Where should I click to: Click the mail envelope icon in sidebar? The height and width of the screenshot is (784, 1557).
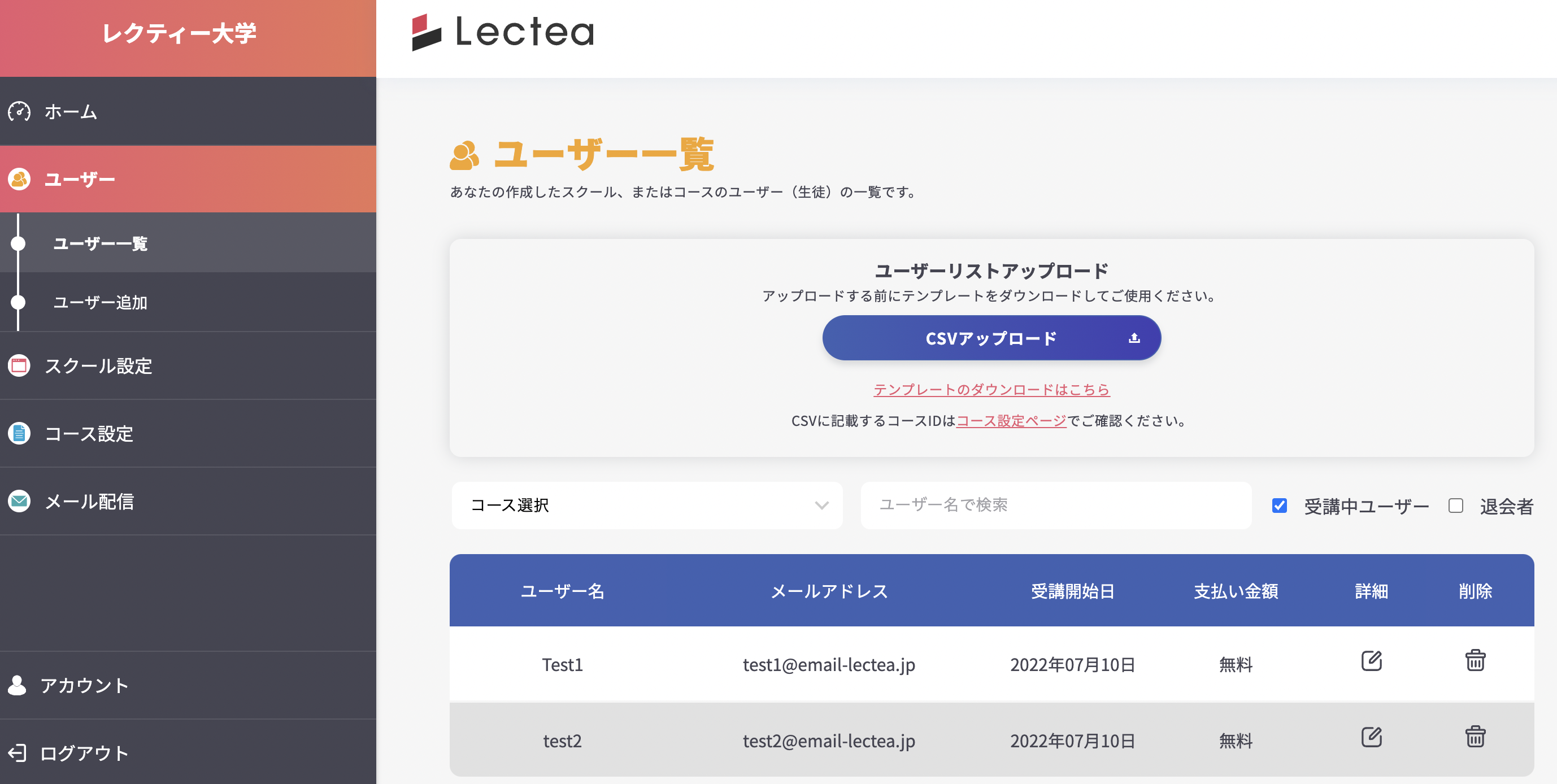(19, 501)
